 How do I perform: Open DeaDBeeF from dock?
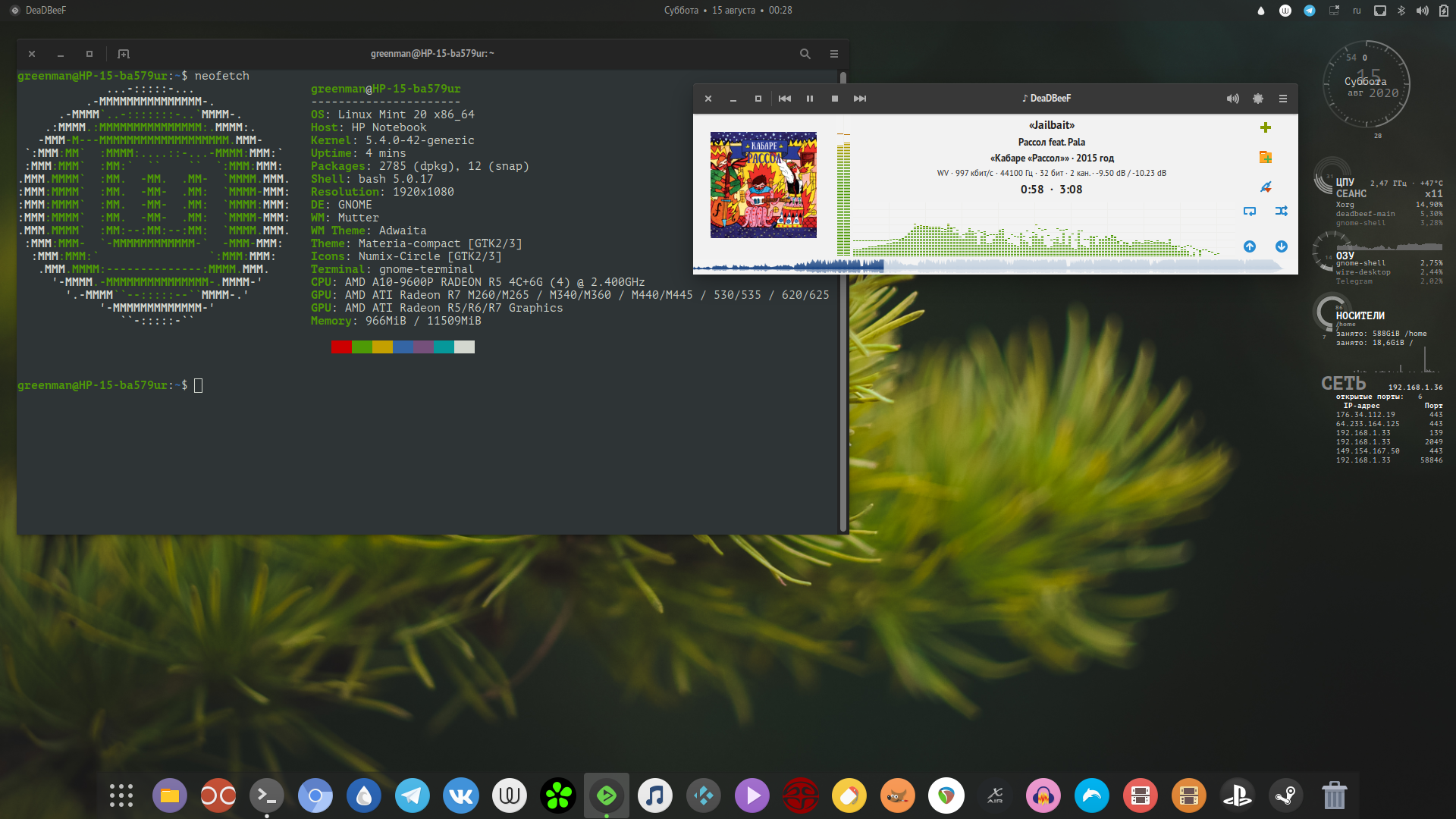[607, 795]
